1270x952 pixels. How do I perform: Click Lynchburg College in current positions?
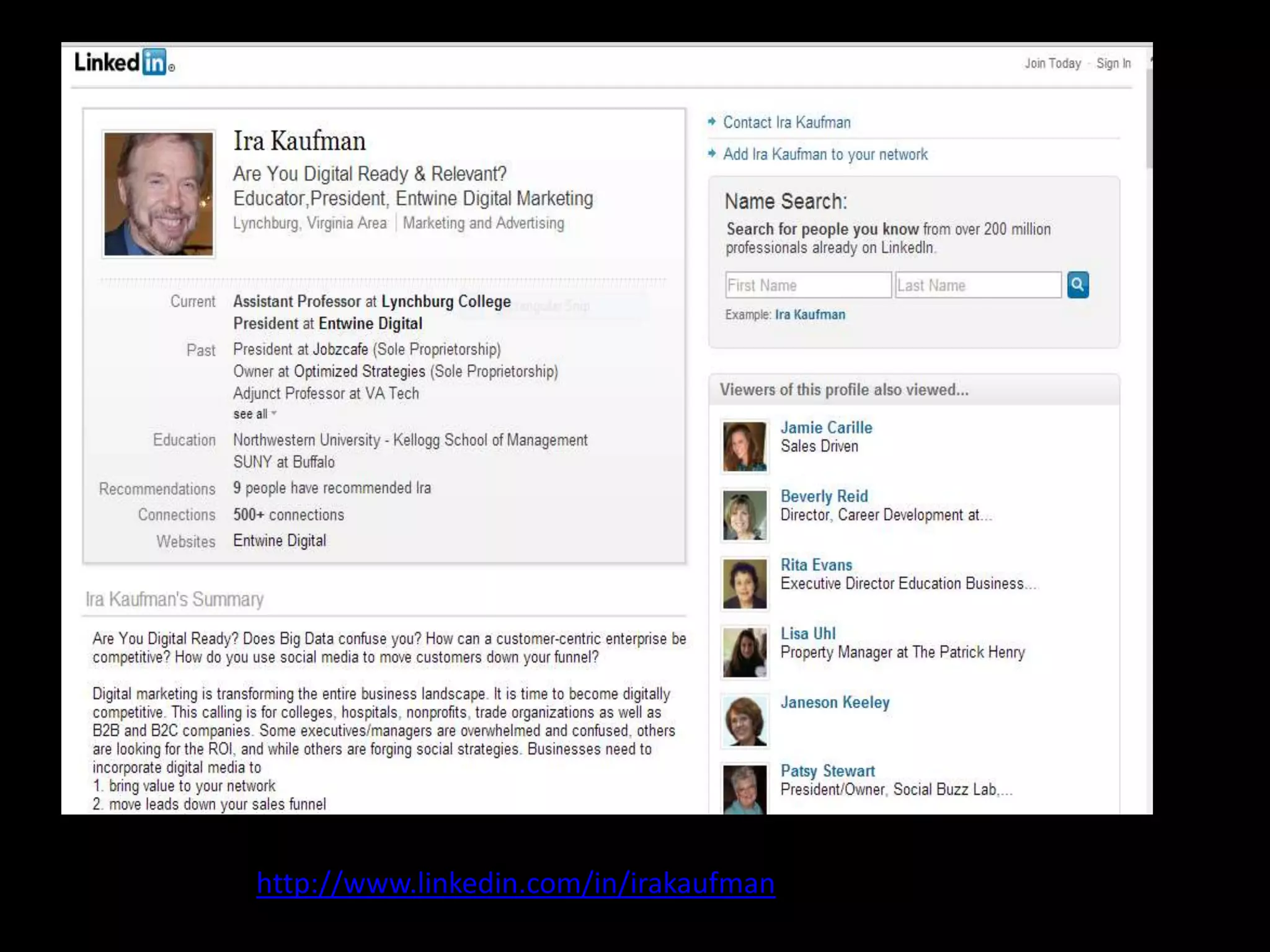446,302
